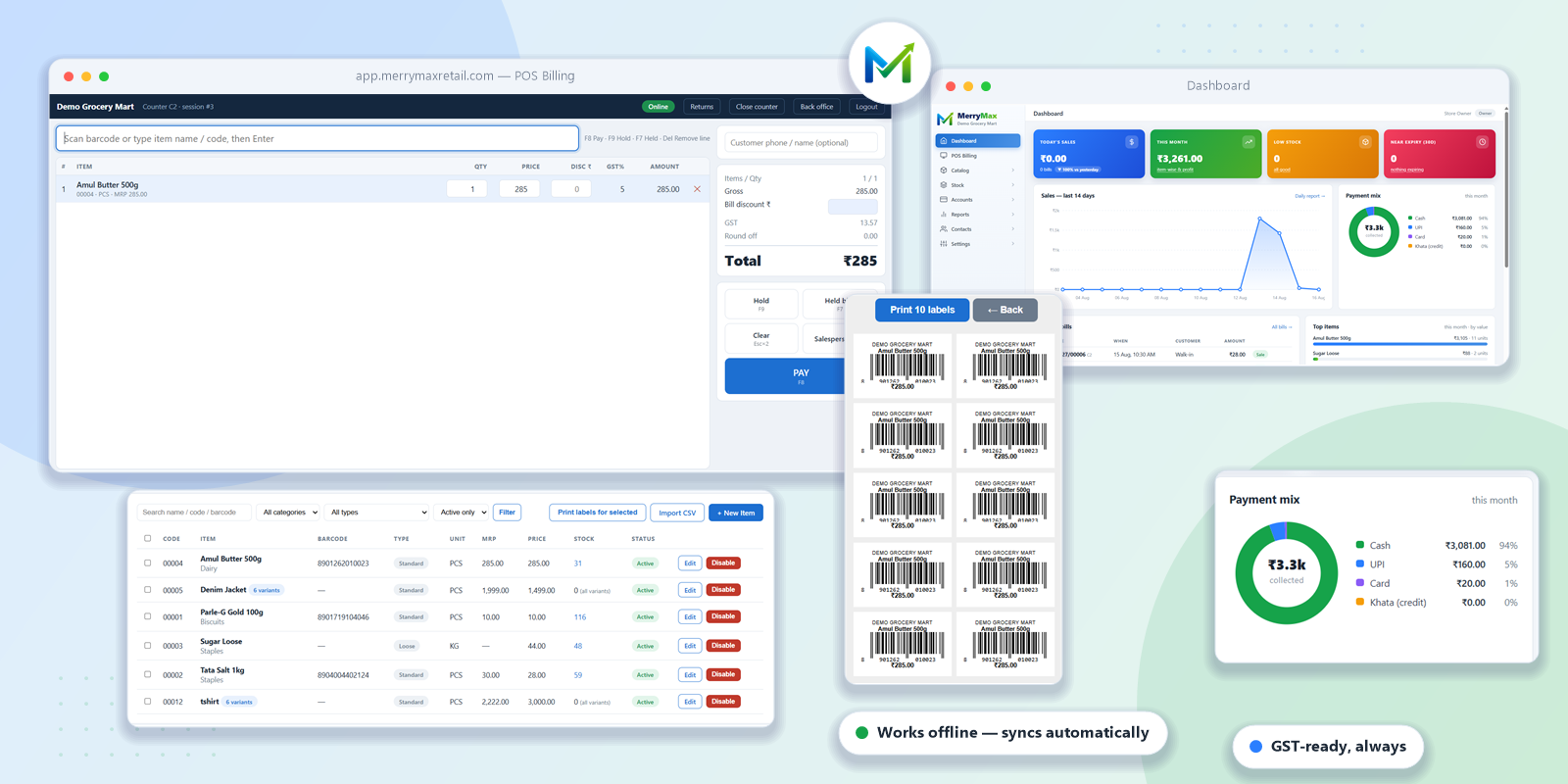The image size is (1568, 784).
Task: Expand the Catalog submenu chevron
Action: [x=1013, y=171]
